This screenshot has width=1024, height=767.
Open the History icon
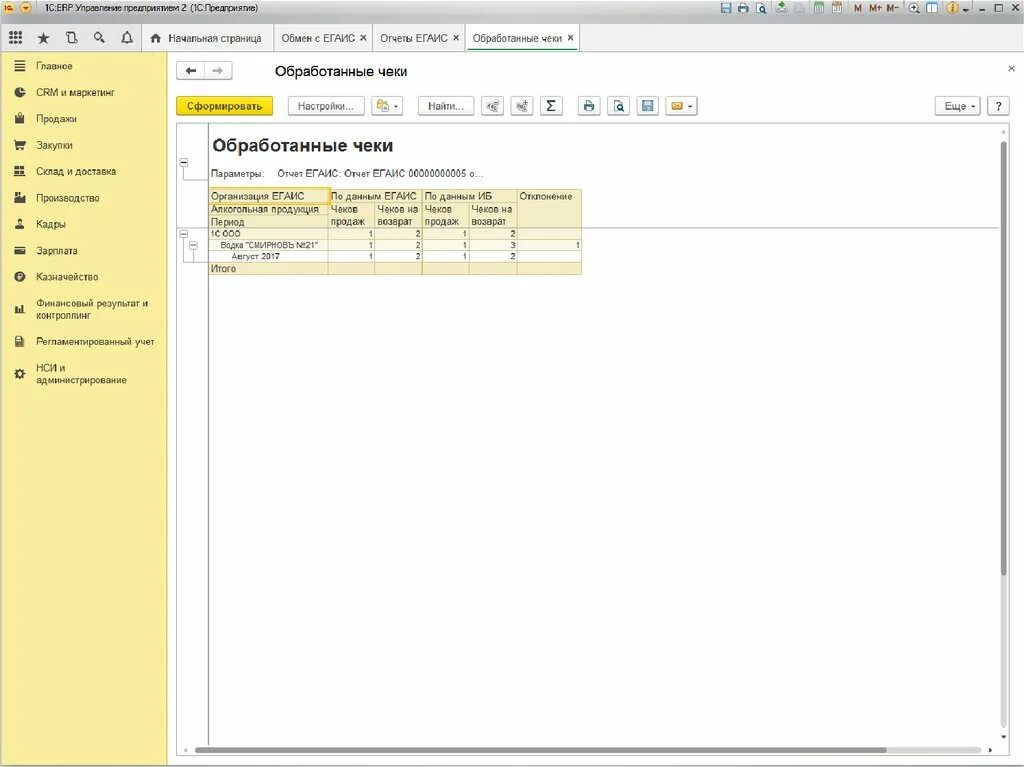tap(71, 38)
